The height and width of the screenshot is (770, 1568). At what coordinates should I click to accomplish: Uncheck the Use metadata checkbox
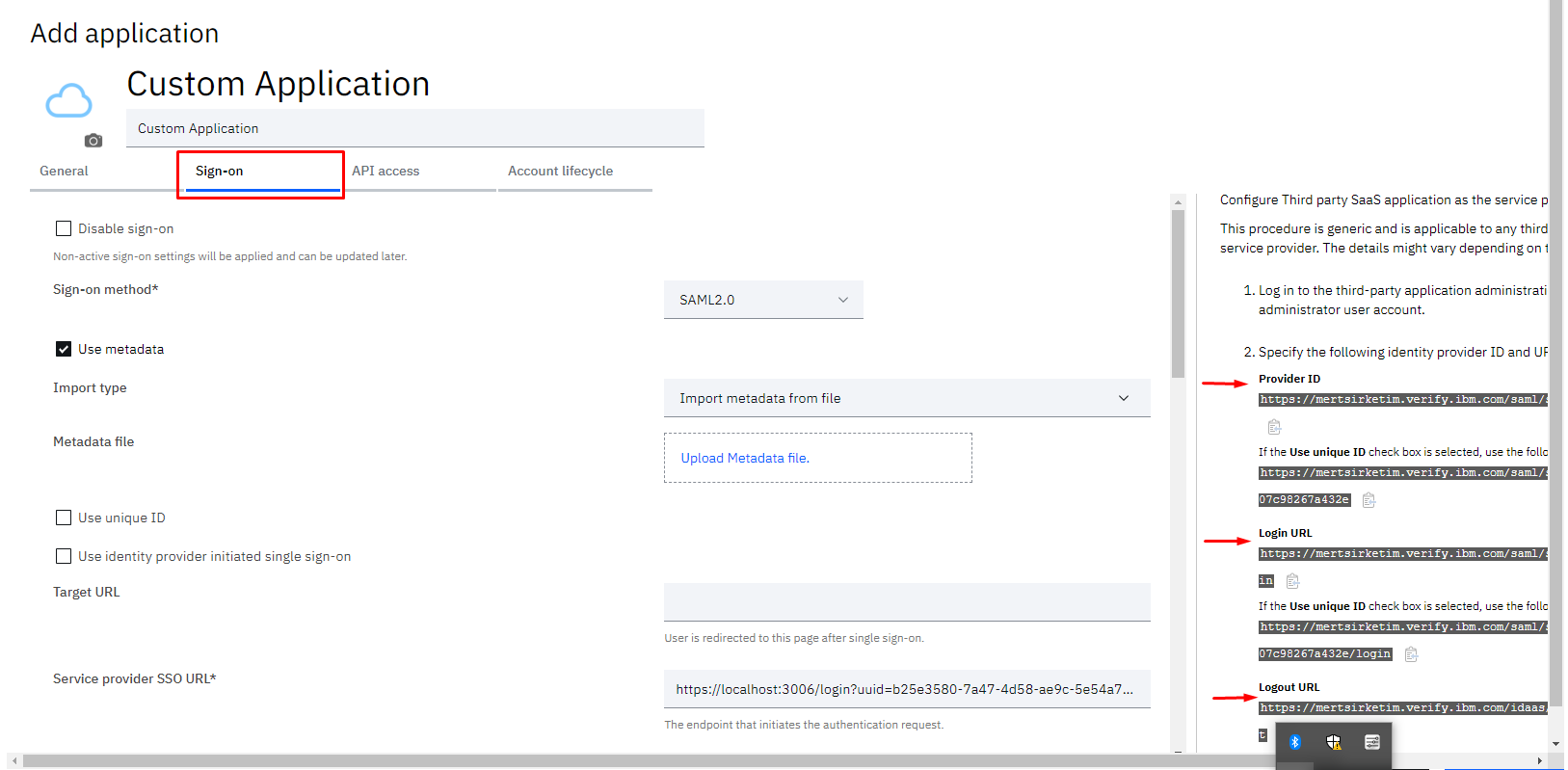[x=64, y=349]
